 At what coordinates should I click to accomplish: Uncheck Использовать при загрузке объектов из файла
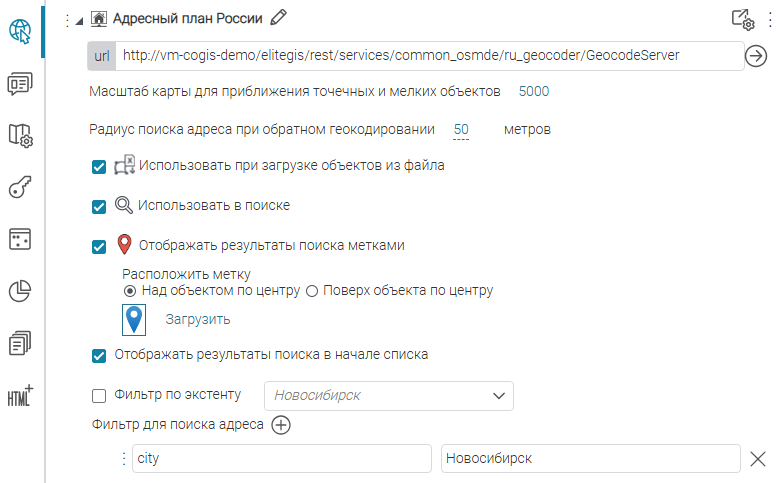(x=99, y=166)
